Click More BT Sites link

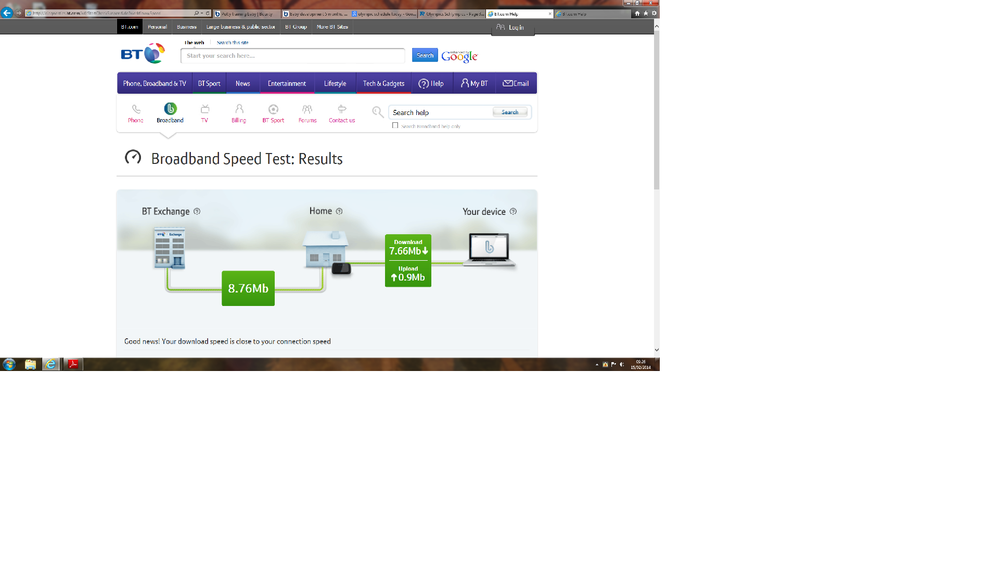[x=333, y=27]
